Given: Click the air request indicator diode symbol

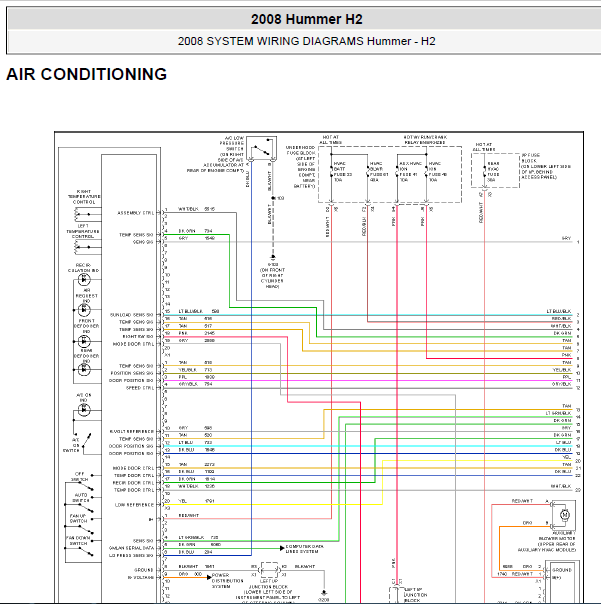Looking at the screenshot, I should (x=84, y=310).
